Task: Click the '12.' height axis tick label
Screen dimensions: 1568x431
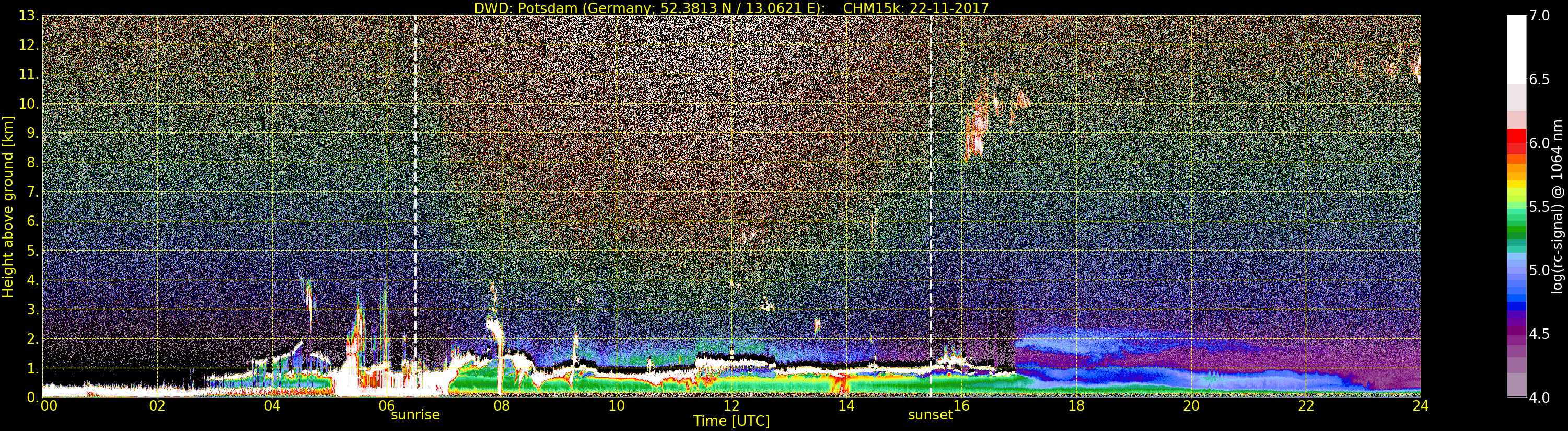Action: [x=29, y=45]
